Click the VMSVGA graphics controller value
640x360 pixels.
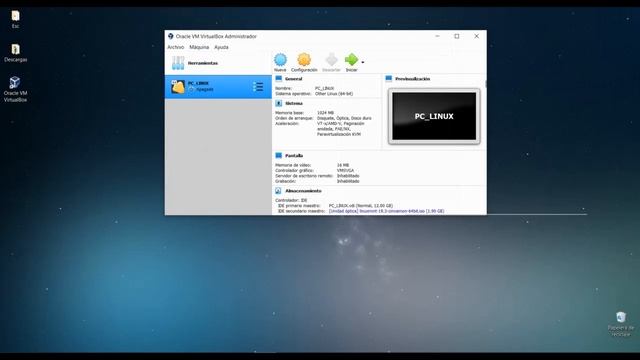[345, 171]
